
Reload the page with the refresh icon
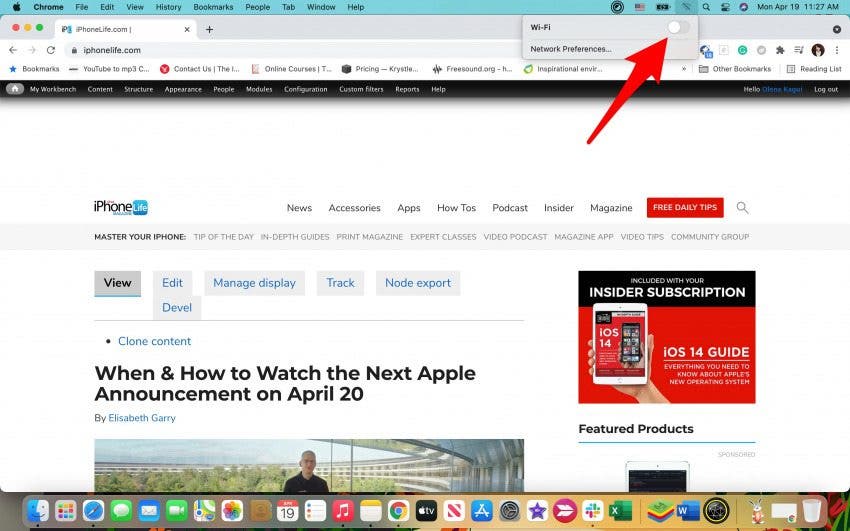point(53,50)
